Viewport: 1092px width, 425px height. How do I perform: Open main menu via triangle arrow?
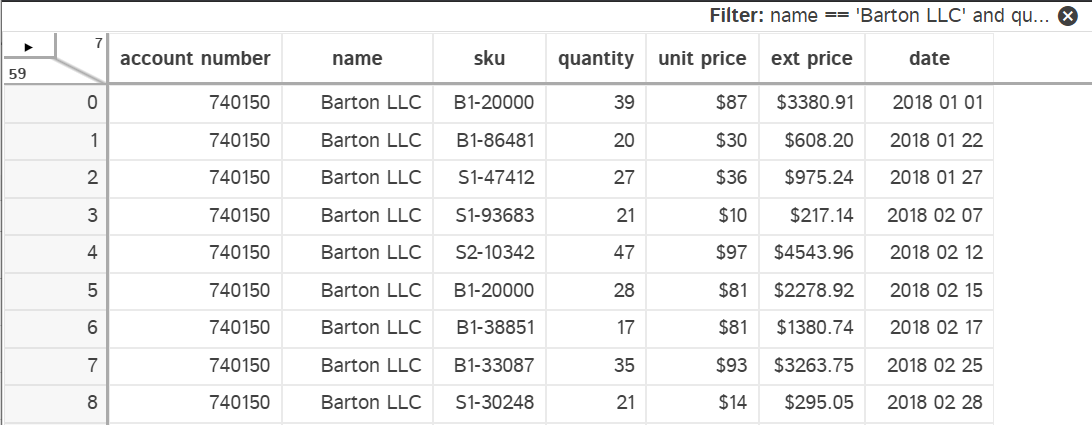point(28,46)
